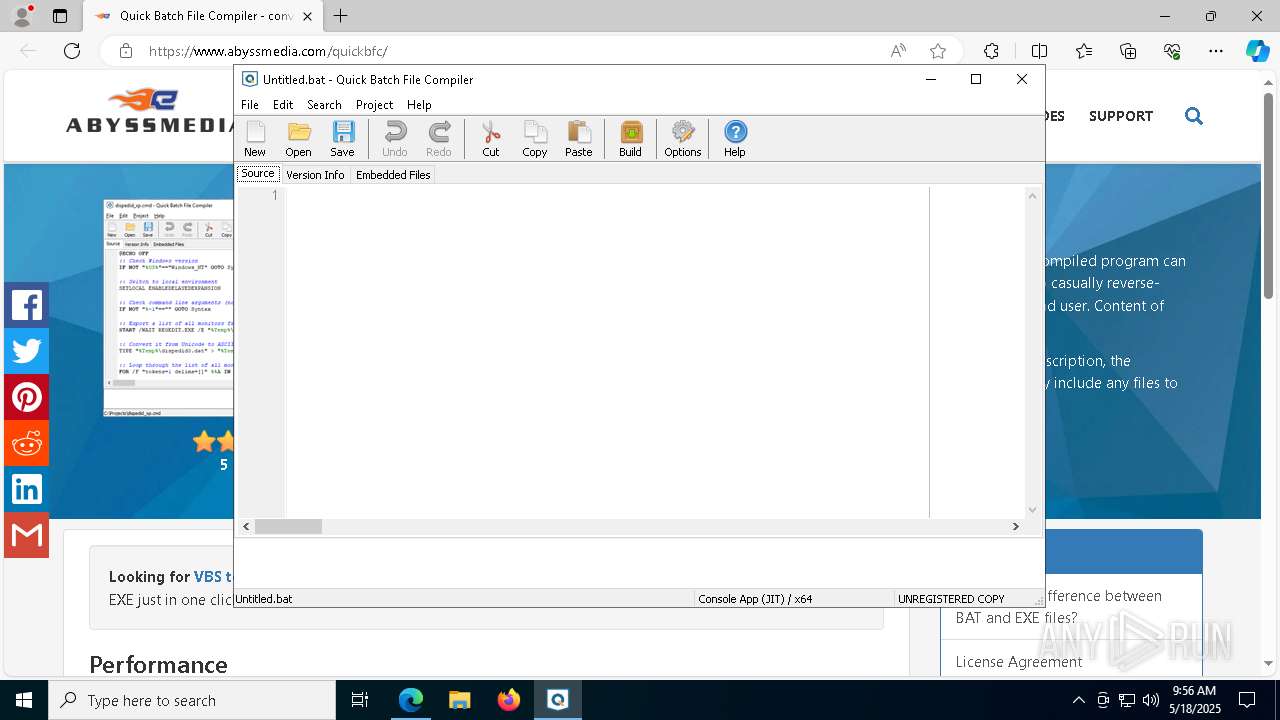Open a new browser tab
1280x720 pixels.
pyautogui.click(x=341, y=16)
